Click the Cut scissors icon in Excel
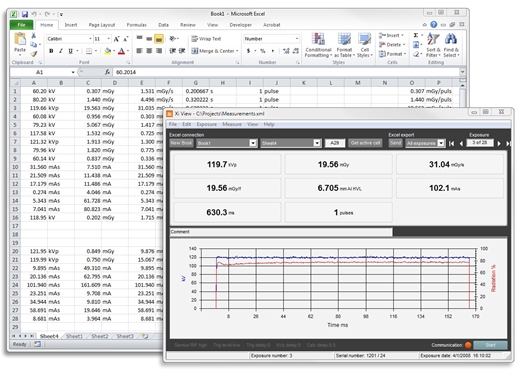The height and width of the screenshot is (385, 532). (34, 36)
